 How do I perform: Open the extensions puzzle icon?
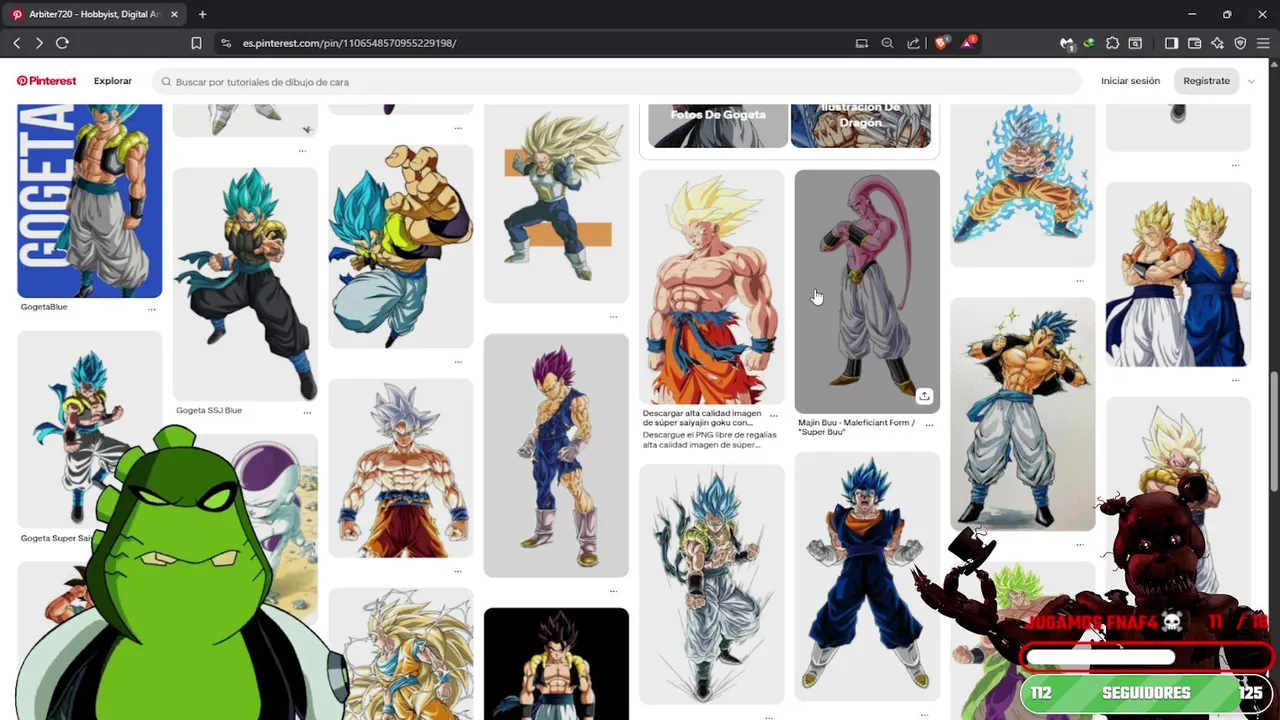click(1112, 43)
